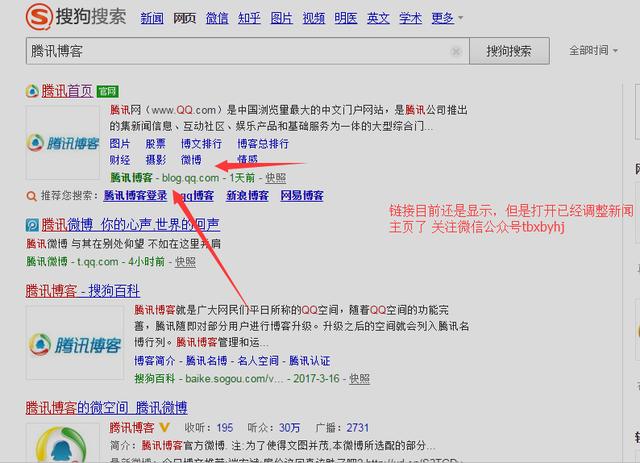The height and width of the screenshot is (463, 640).
Task: Open the 快照 cached link for blog.qq.com
Action: (275, 178)
